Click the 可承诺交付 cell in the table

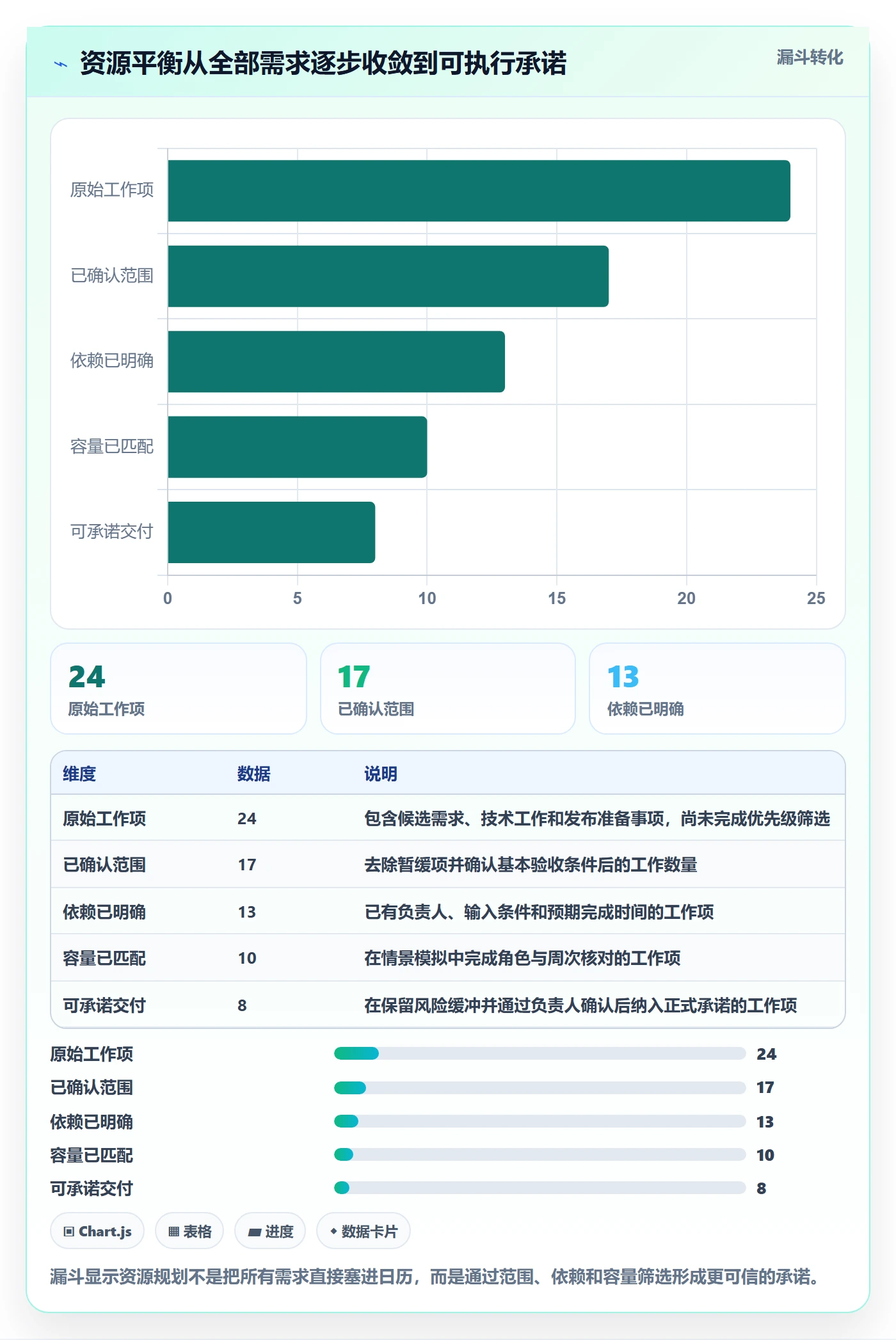104,1005
